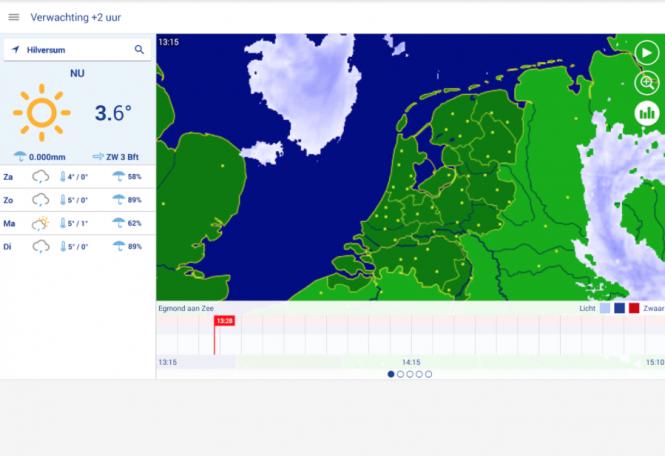The height and width of the screenshot is (456, 665).
Task: Click the red 13:28 timeline marker
Action: tap(224, 321)
